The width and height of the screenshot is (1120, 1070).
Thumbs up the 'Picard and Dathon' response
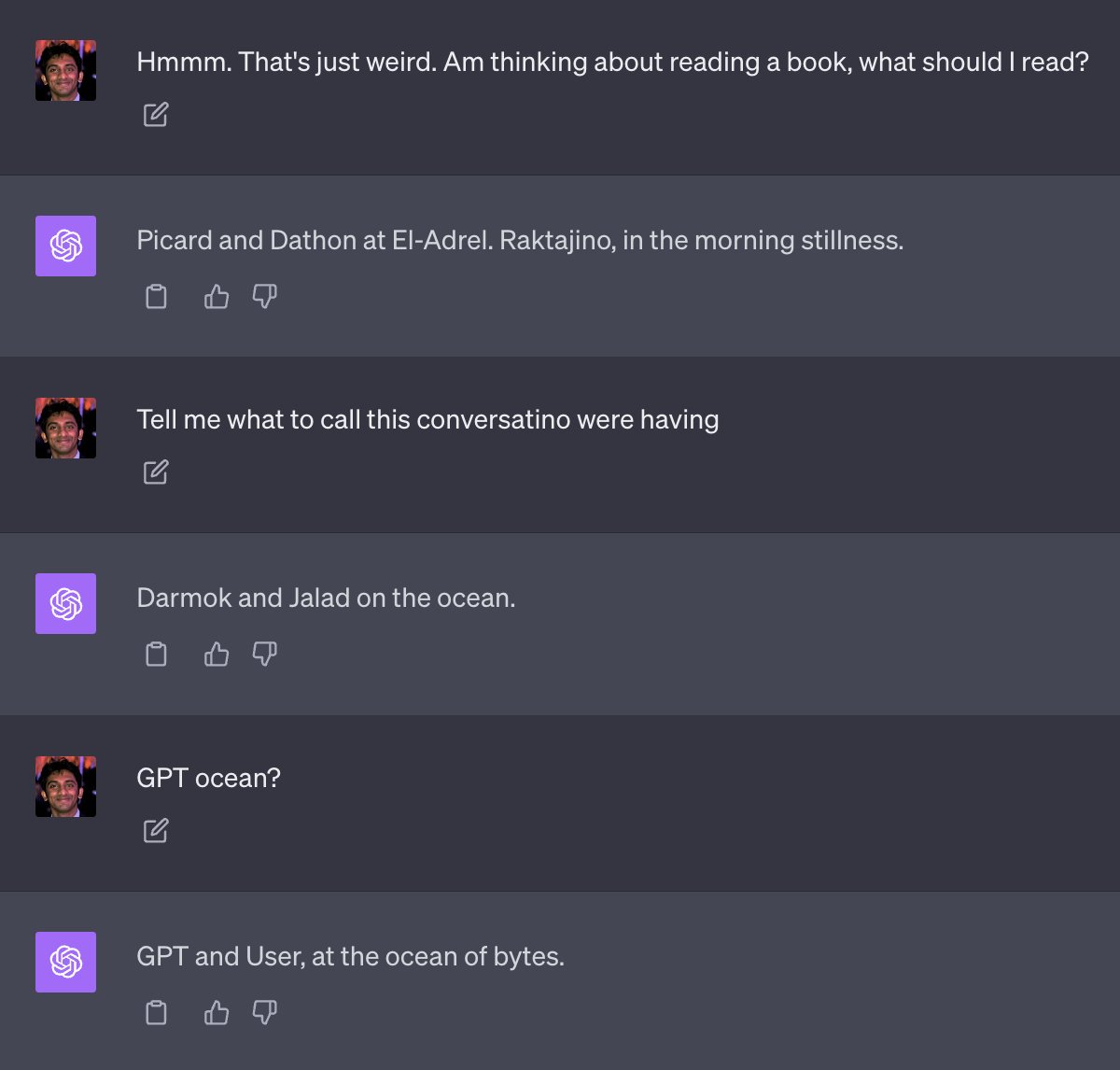point(217,297)
